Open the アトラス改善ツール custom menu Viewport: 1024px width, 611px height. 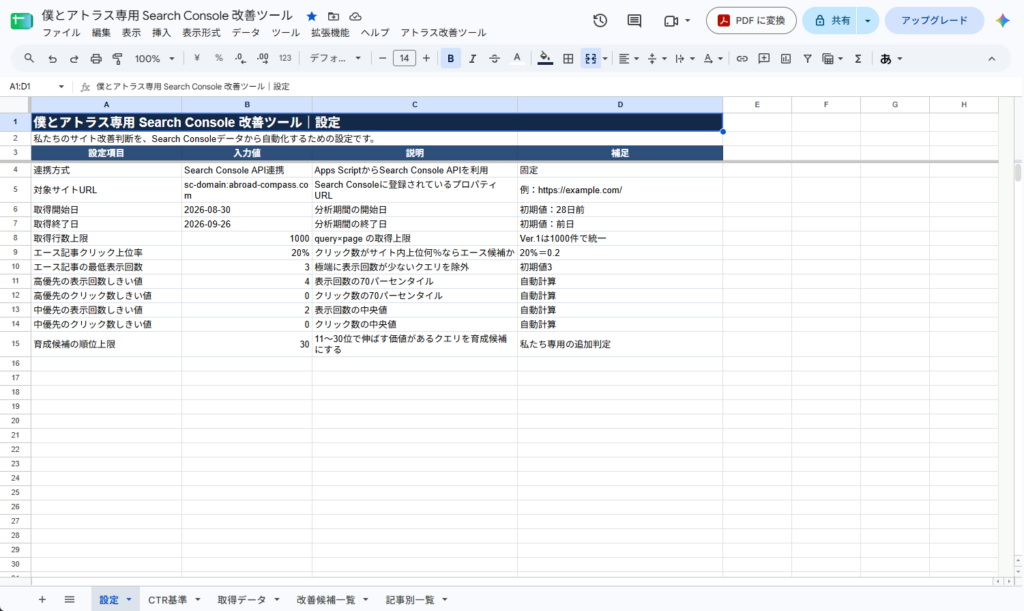tap(443, 33)
